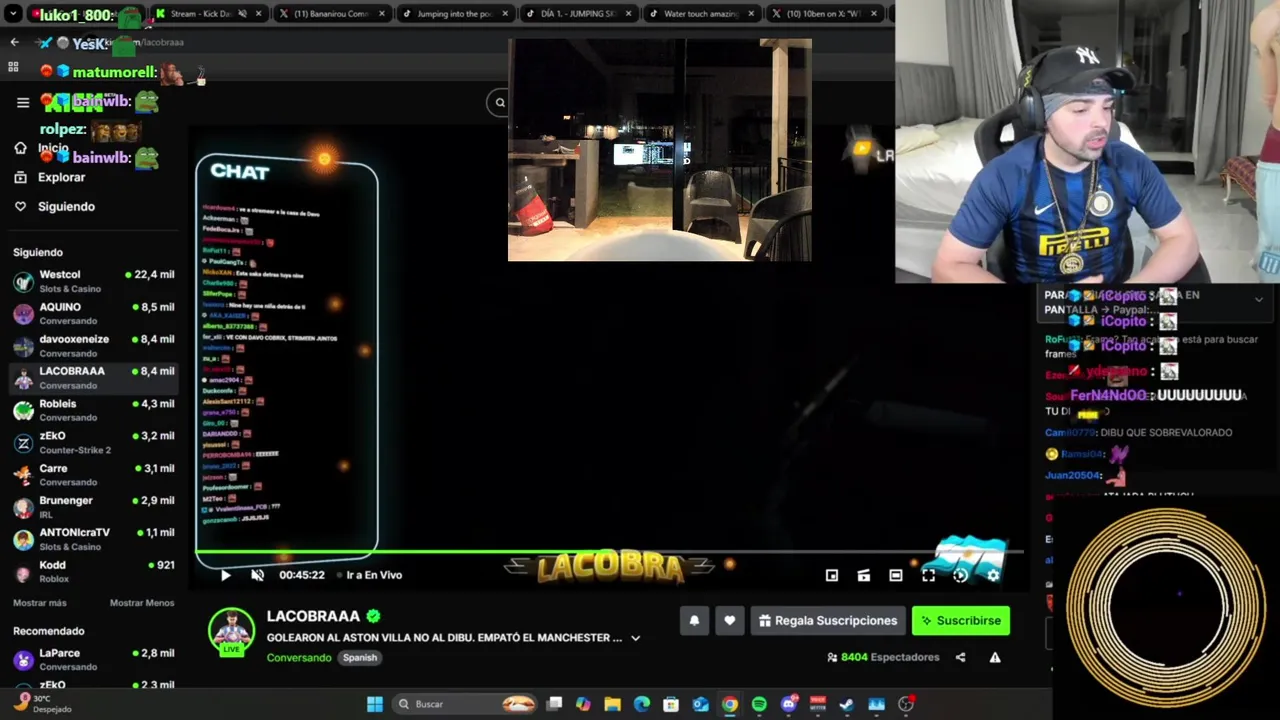Viewport: 1280px width, 720px height.
Task: Open the Kick hamburger menu
Action: [23, 102]
